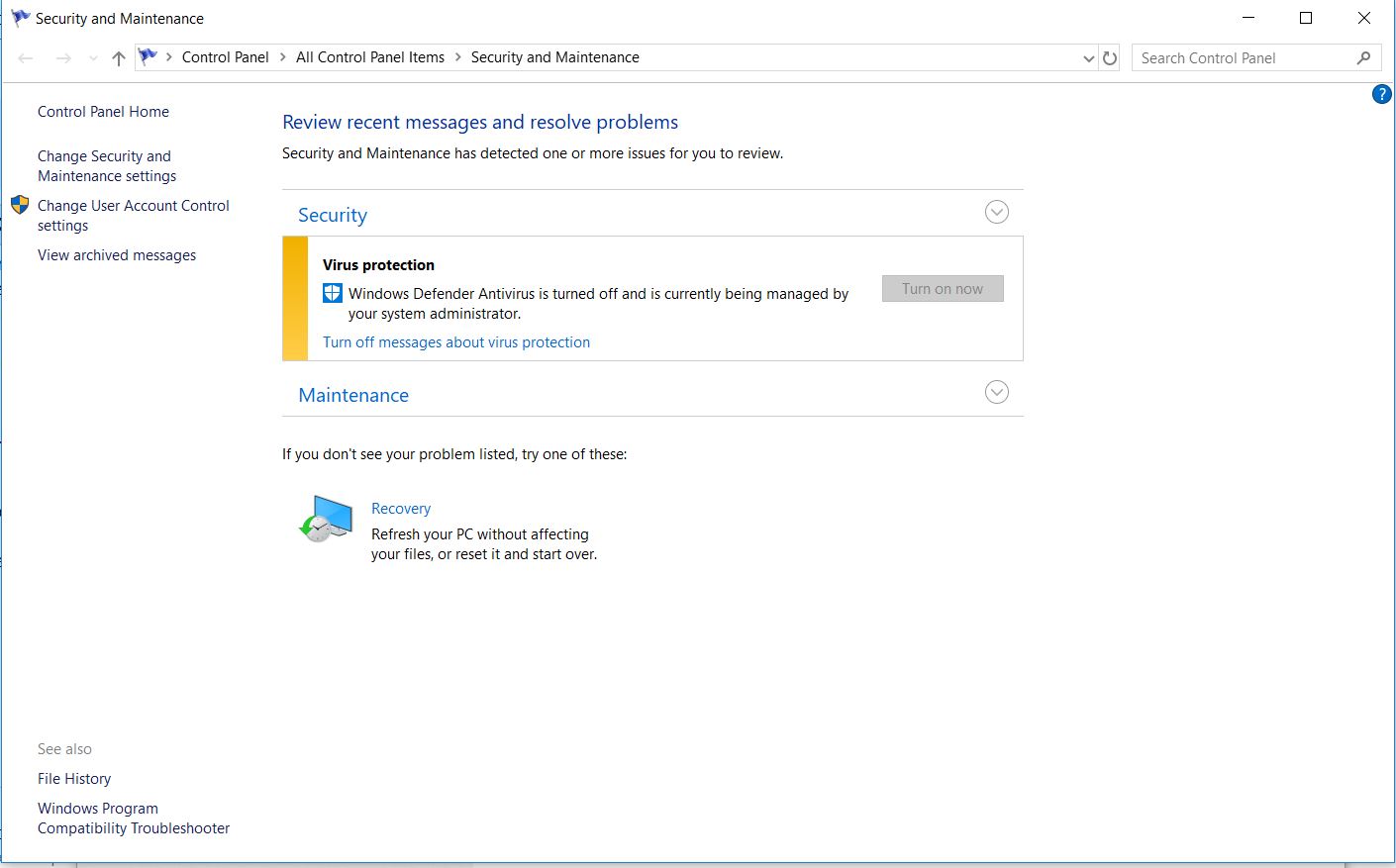Open the recent locations dropdown arrow
Image resolution: width=1396 pixels, height=868 pixels.
[93, 58]
